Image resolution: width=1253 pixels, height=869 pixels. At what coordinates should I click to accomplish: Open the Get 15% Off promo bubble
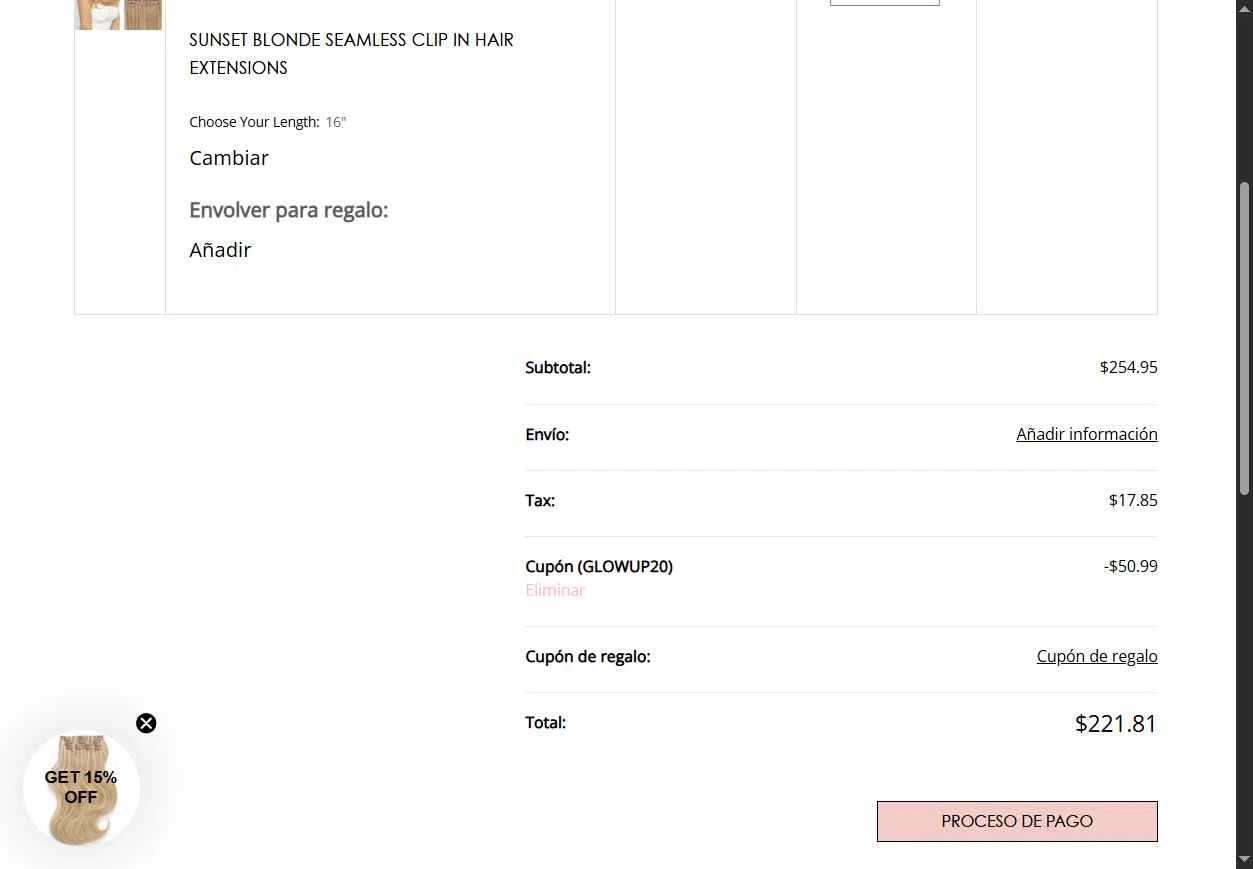click(x=81, y=789)
